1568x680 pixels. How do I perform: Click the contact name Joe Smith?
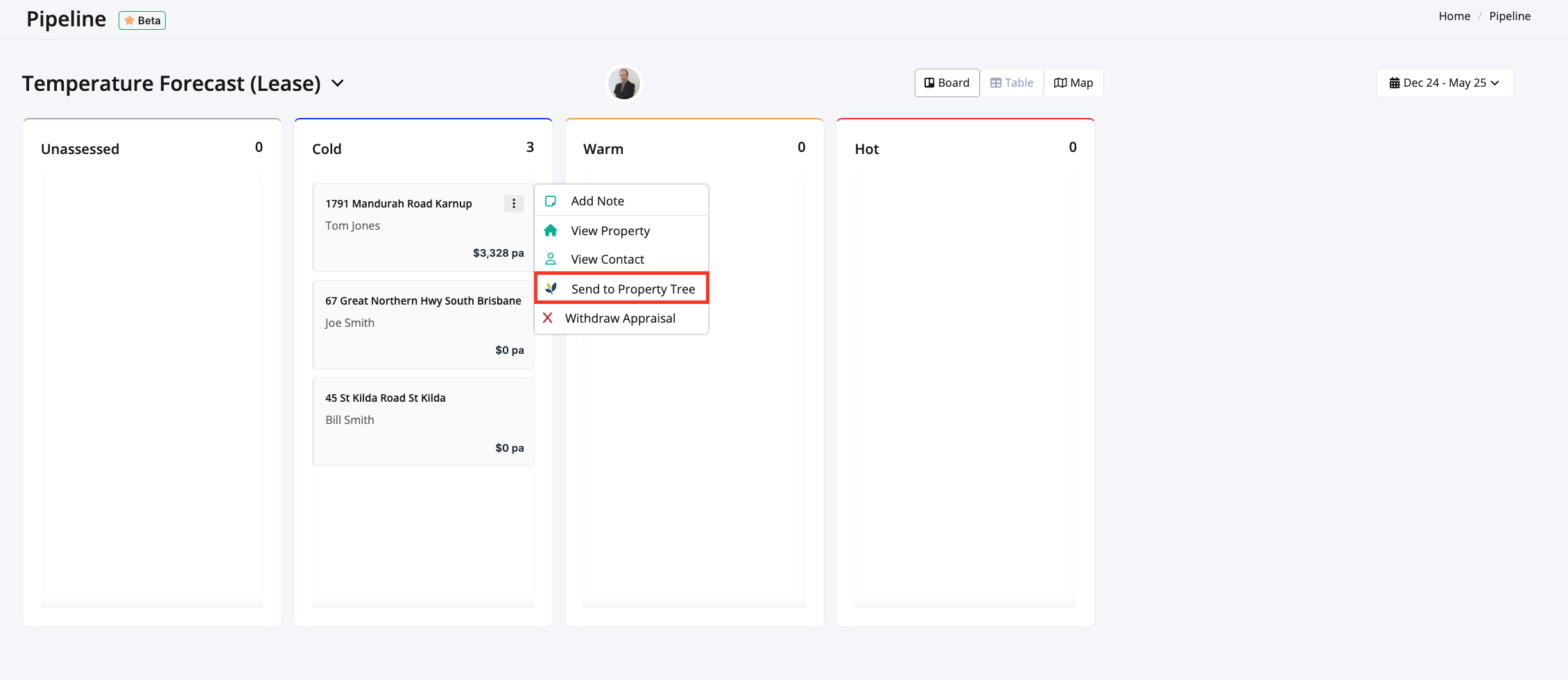click(x=350, y=323)
